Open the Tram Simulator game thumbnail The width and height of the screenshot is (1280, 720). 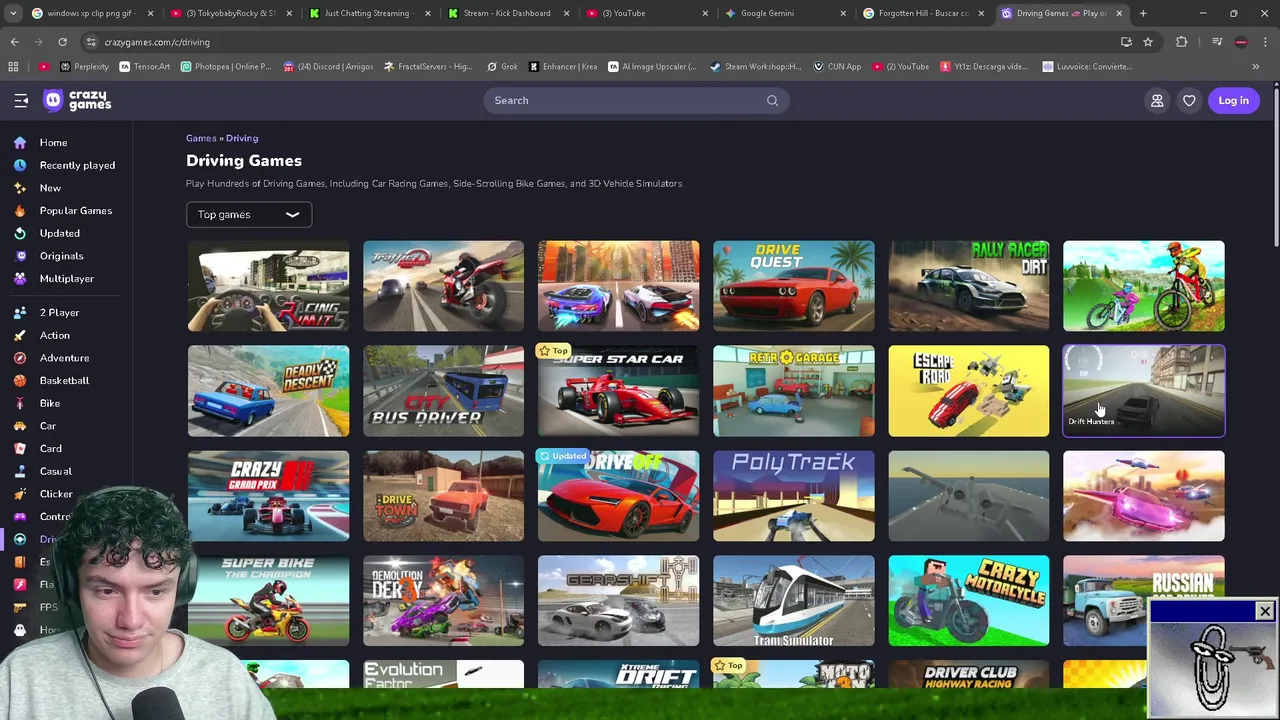793,601
